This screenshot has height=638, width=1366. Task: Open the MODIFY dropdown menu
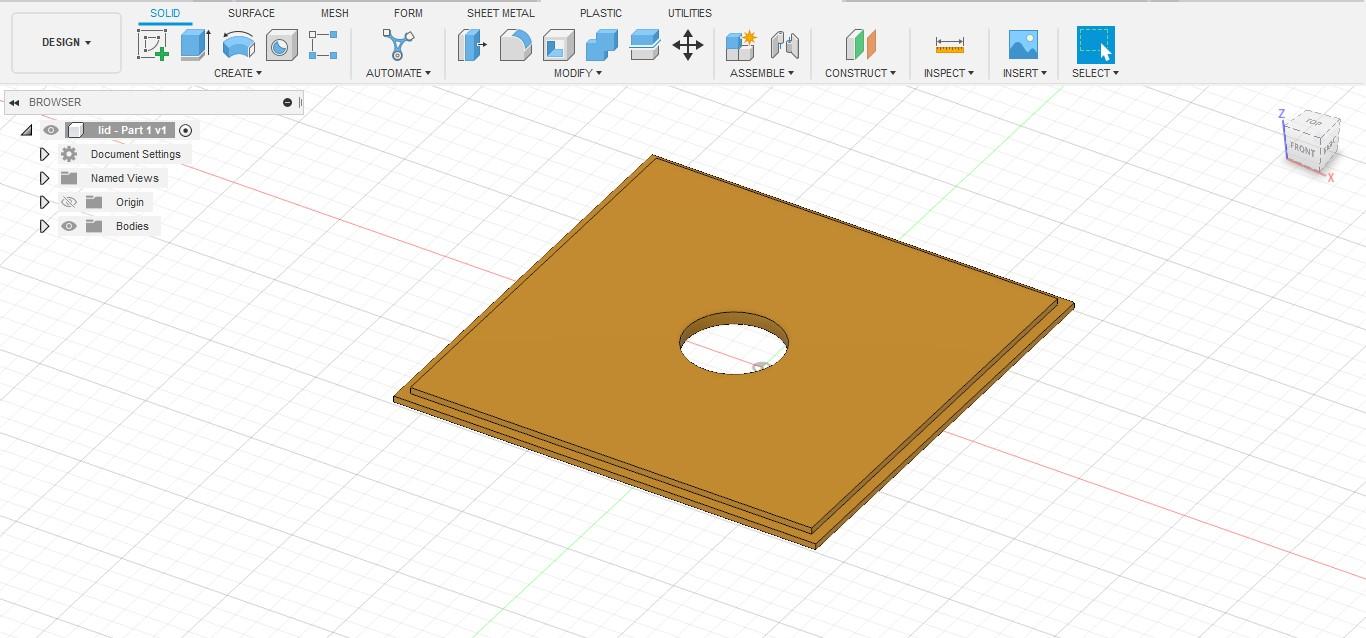pyautogui.click(x=578, y=73)
